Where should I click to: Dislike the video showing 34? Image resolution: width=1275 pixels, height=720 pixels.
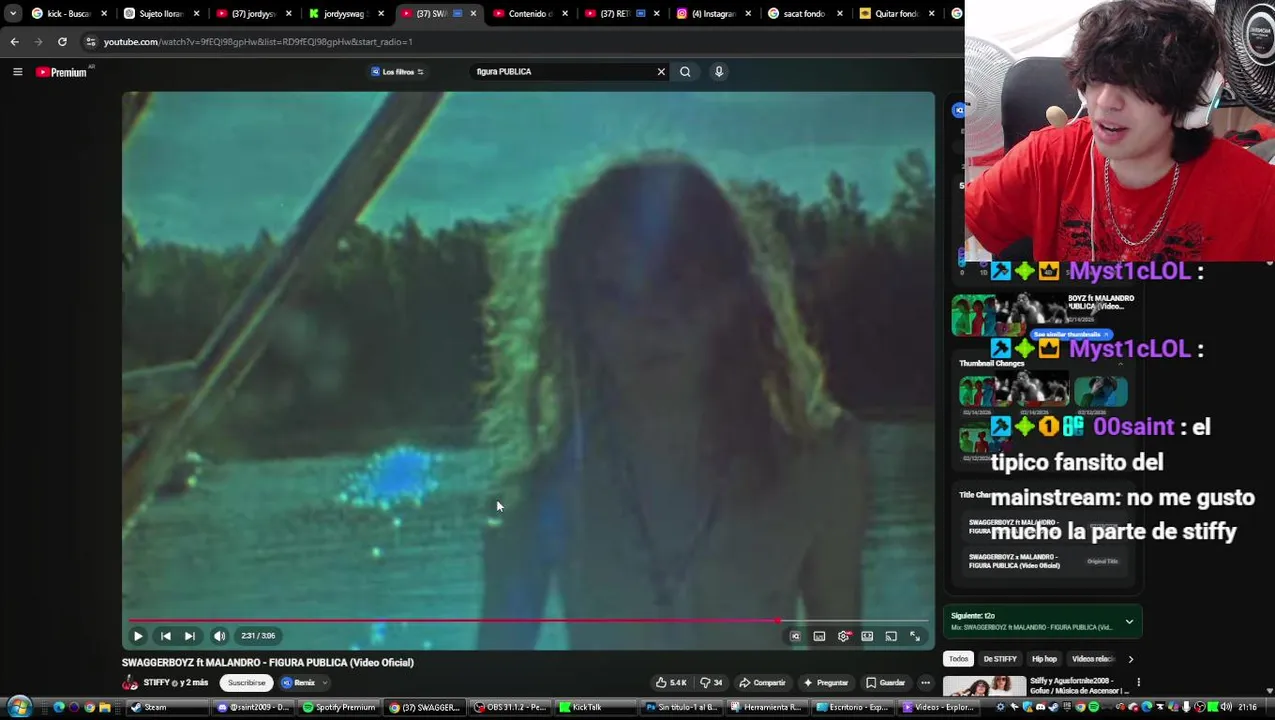pos(711,683)
